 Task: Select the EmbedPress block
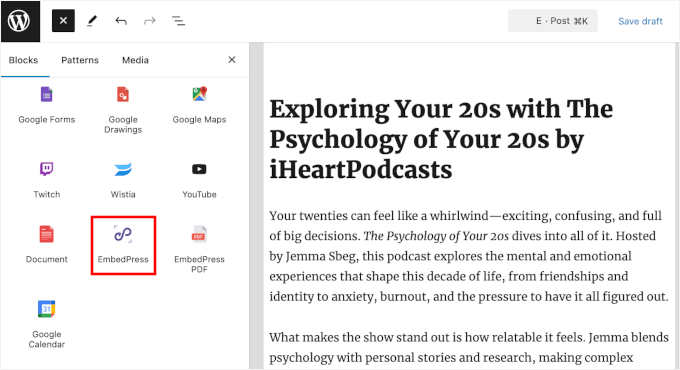123,245
